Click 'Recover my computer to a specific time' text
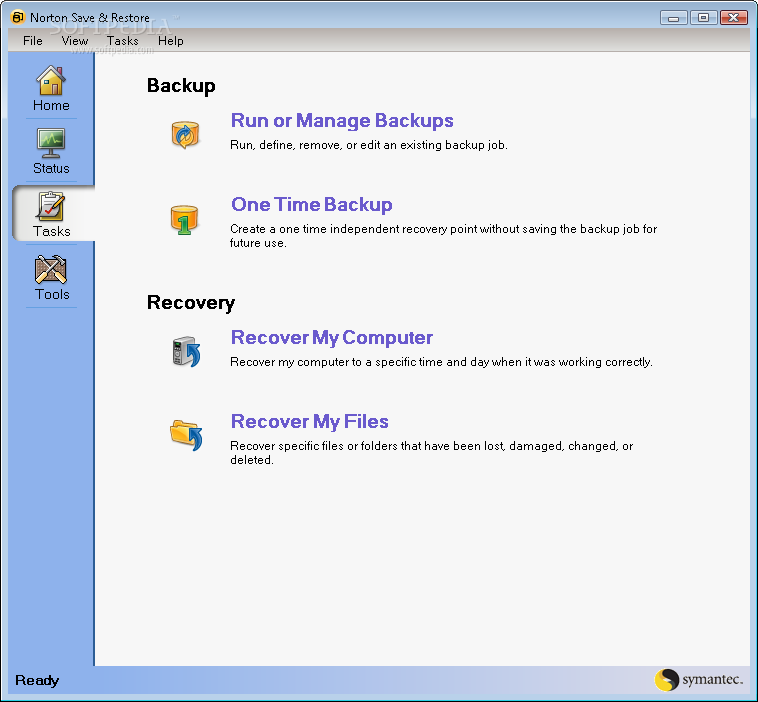Viewport: 758px width, 702px height. tap(441, 362)
